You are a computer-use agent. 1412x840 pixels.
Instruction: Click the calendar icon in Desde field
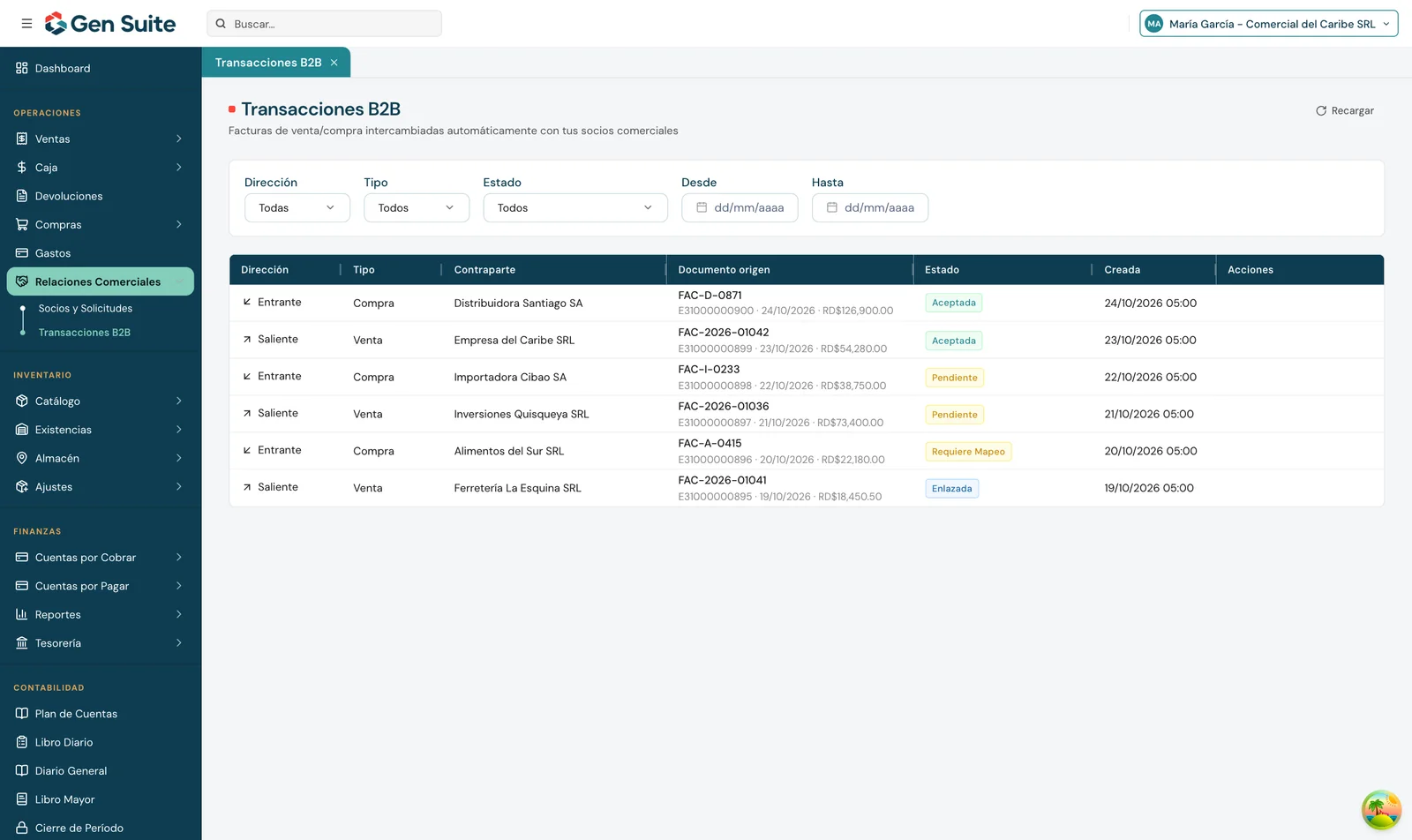pos(702,207)
